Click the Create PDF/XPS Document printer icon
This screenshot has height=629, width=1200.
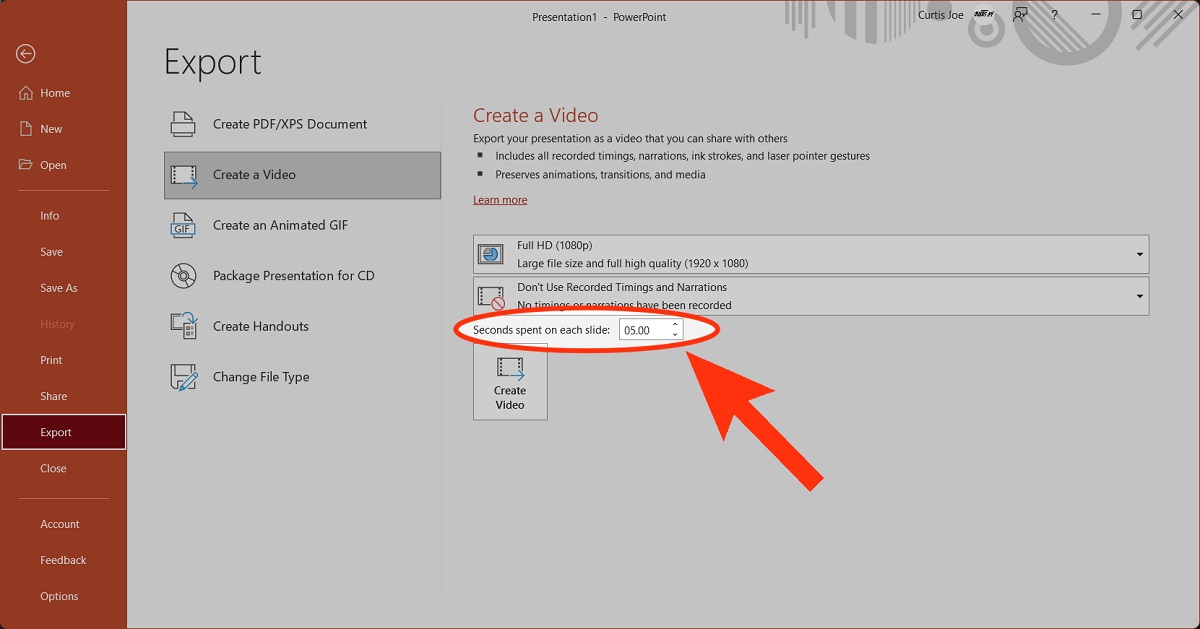click(183, 124)
